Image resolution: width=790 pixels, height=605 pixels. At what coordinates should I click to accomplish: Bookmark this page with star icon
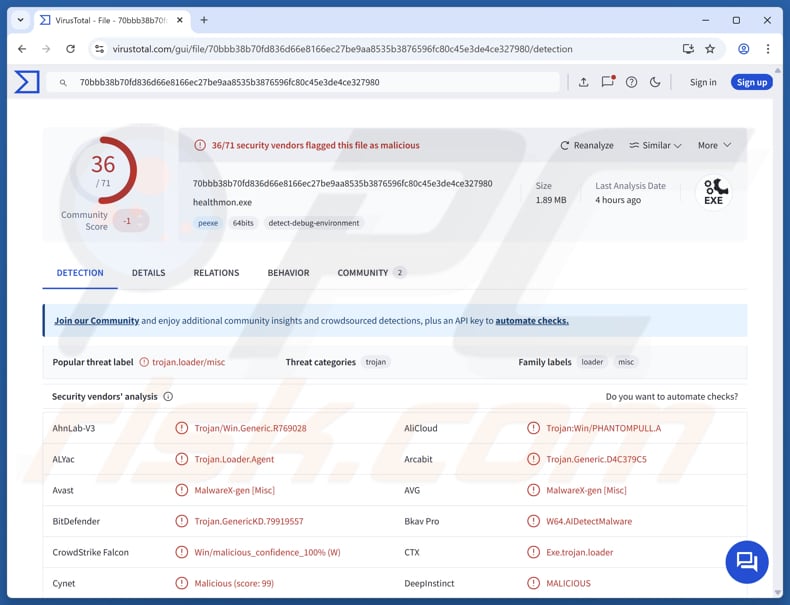click(x=710, y=49)
